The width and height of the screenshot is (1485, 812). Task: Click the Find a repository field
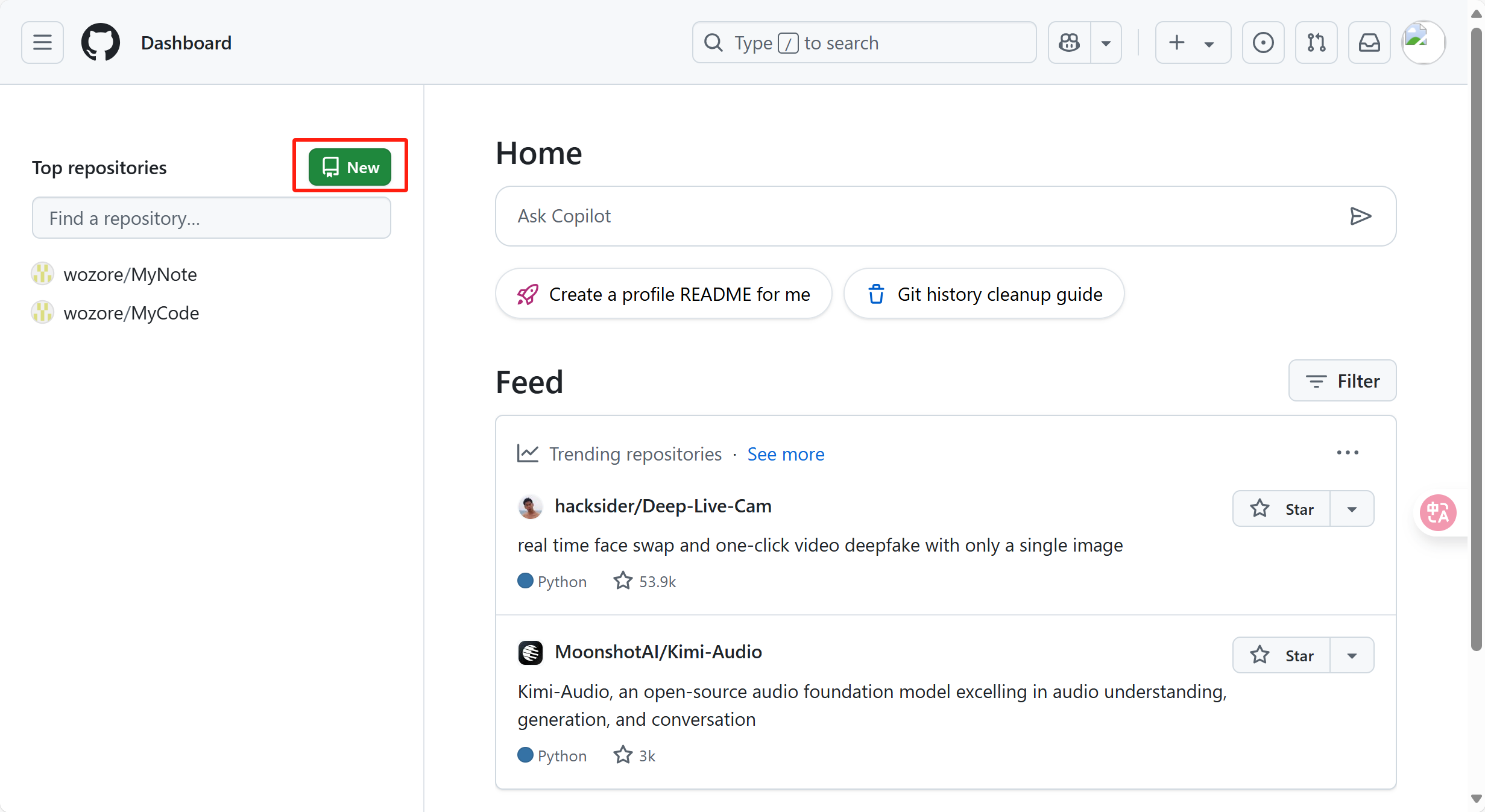(211, 218)
